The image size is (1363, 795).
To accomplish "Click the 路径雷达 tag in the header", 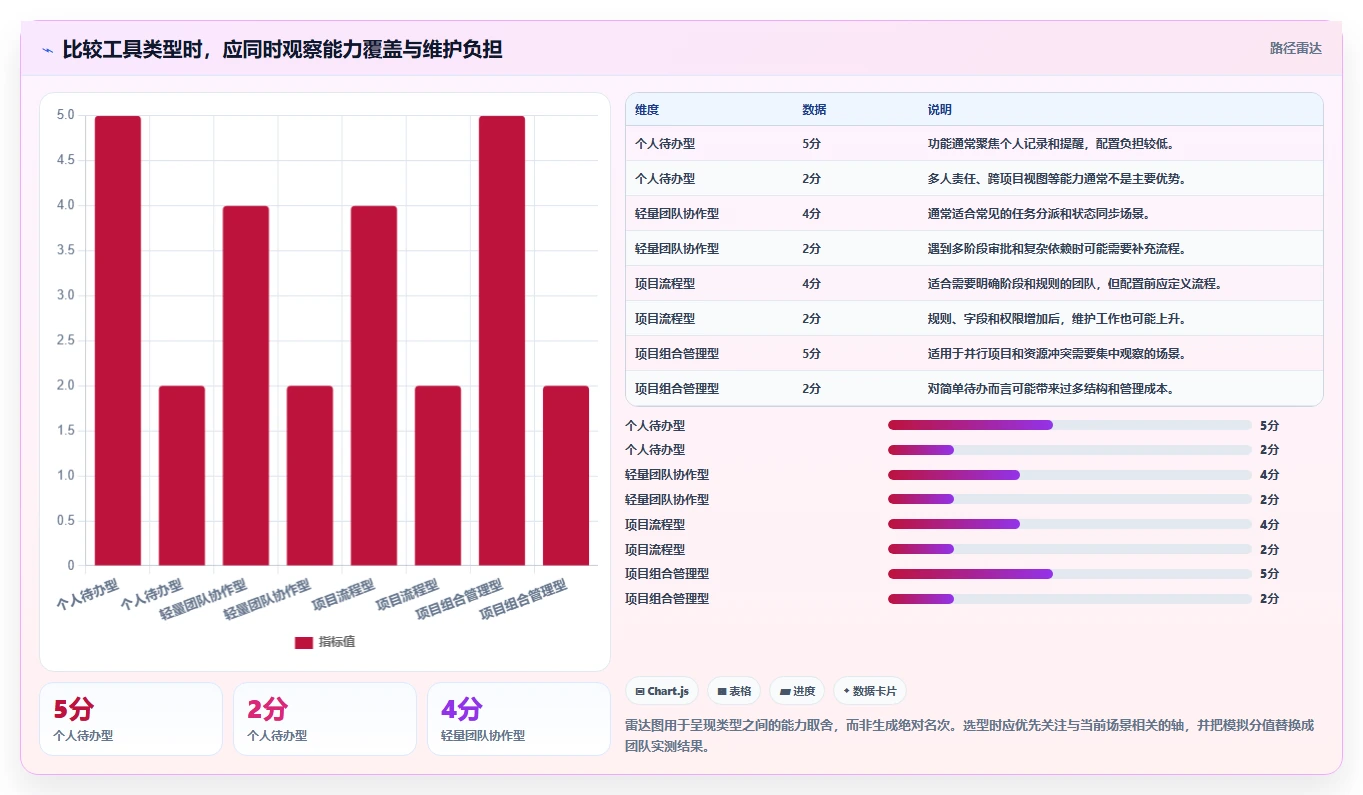I will pyautogui.click(x=1295, y=48).
